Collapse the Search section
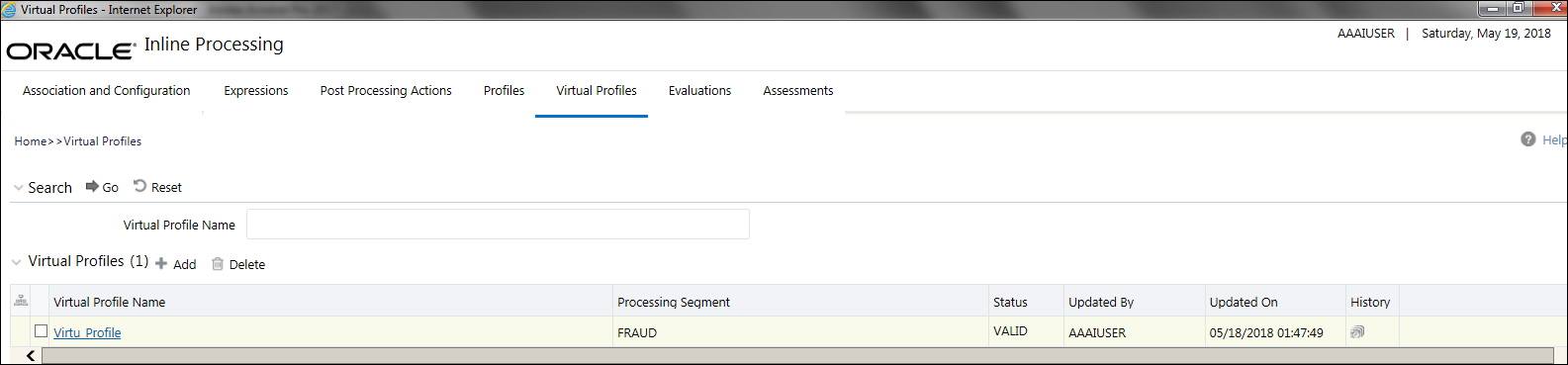Screen dimensions: 1568x365 tap(18, 187)
